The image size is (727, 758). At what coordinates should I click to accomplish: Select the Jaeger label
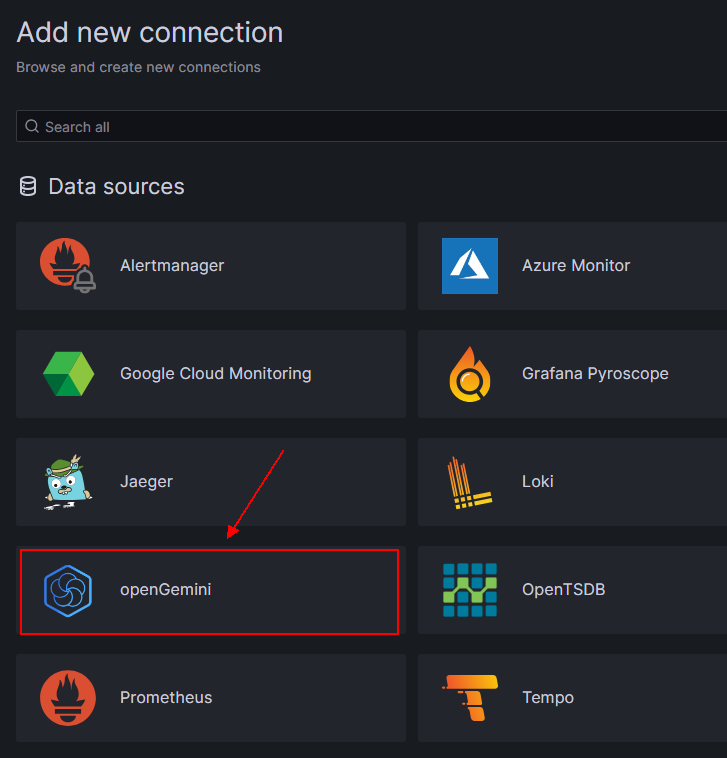point(146,482)
